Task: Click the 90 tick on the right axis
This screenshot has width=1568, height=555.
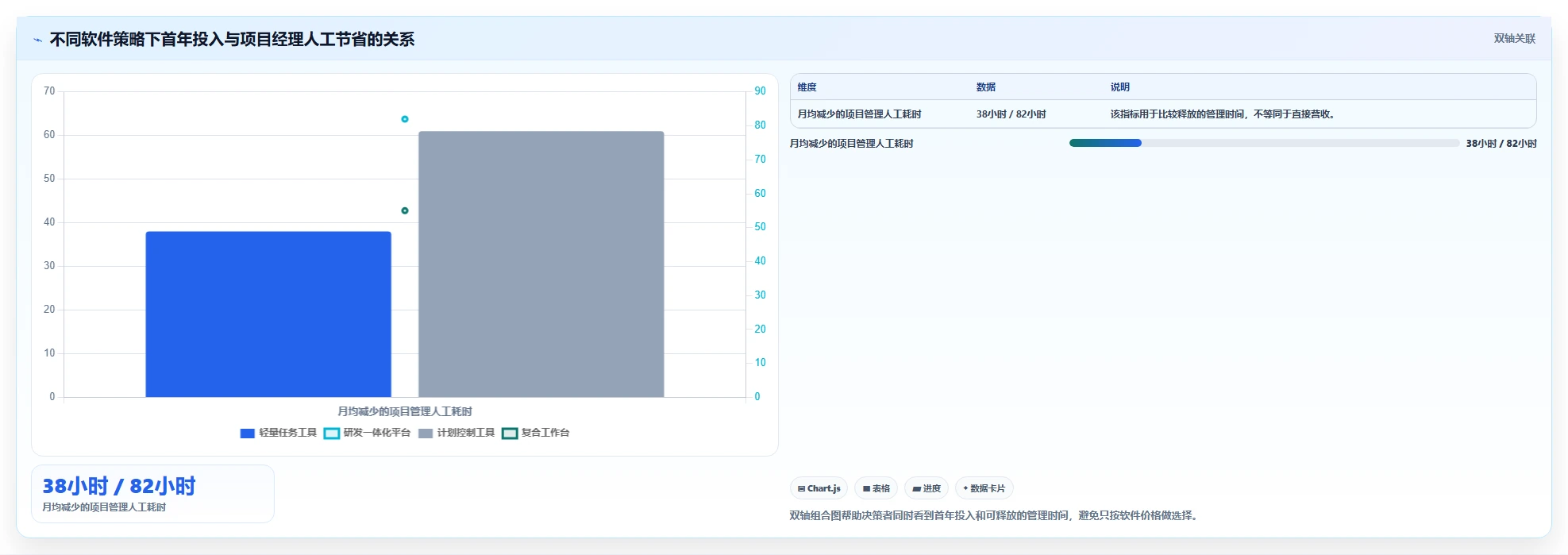Action: [761, 91]
